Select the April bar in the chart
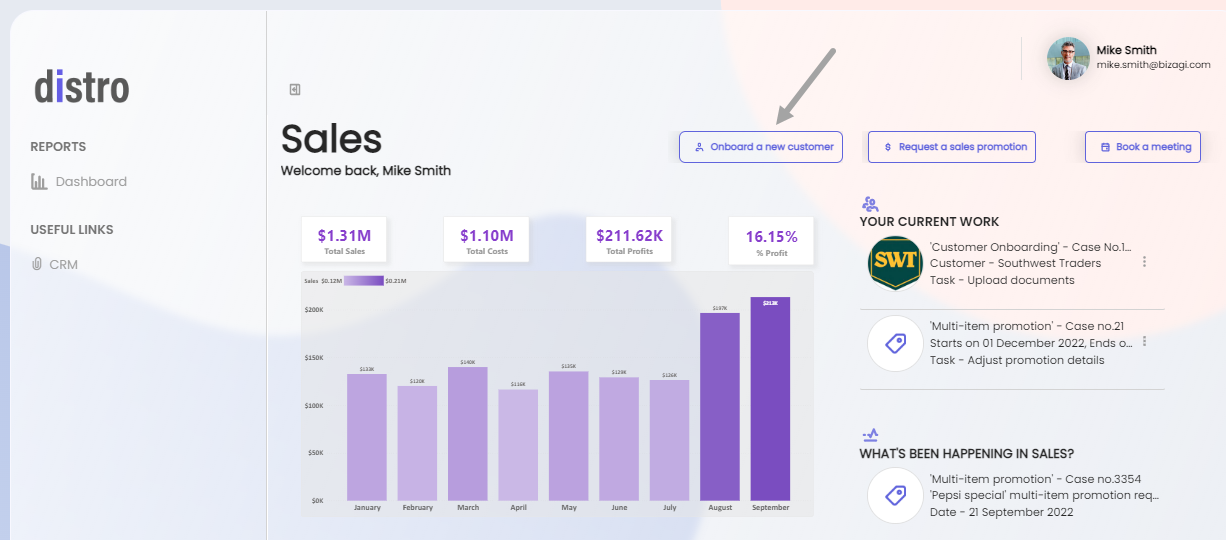The width and height of the screenshot is (1226, 540). pyautogui.click(x=518, y=445)
